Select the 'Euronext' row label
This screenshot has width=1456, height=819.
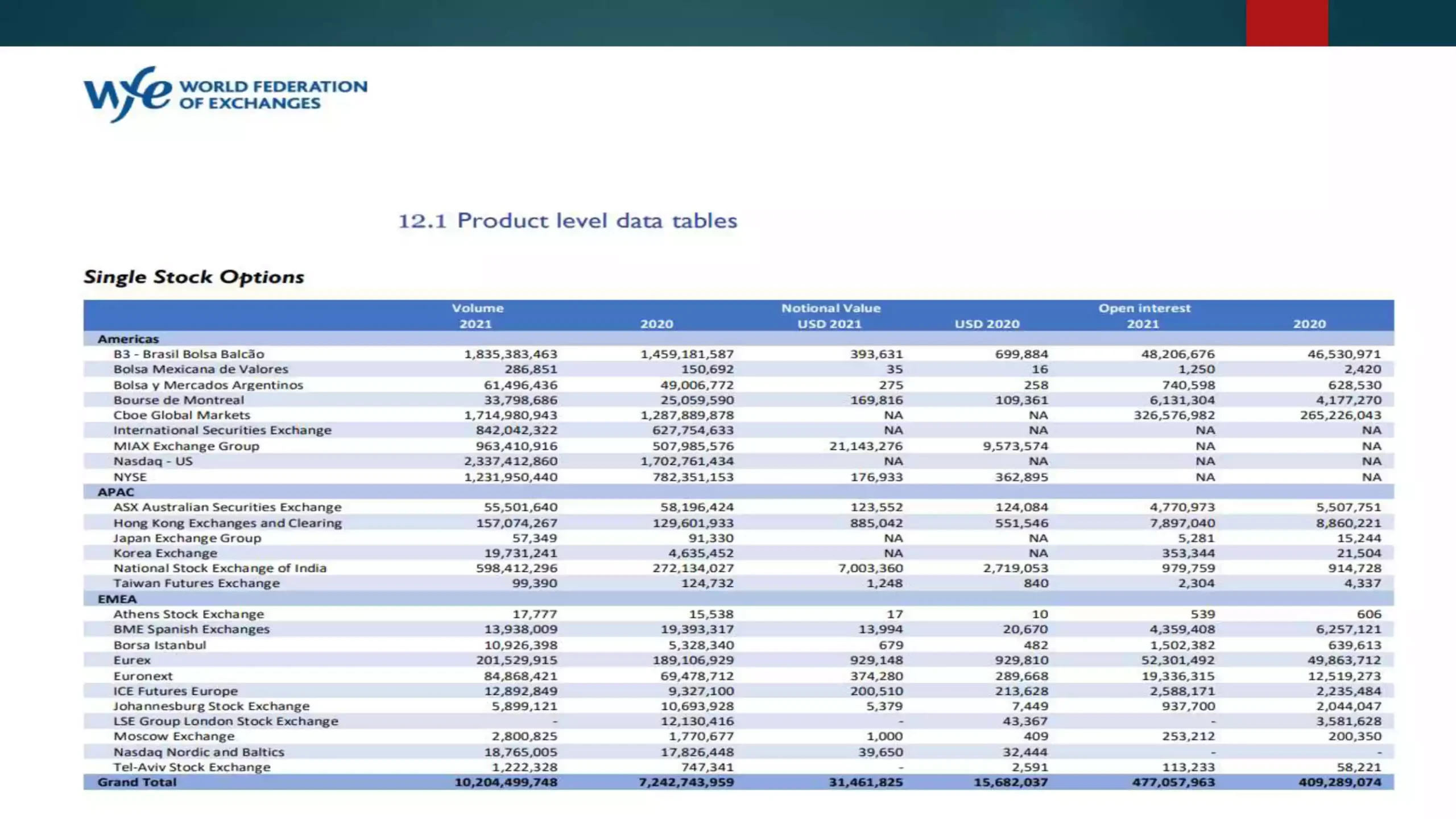point(143,676)
